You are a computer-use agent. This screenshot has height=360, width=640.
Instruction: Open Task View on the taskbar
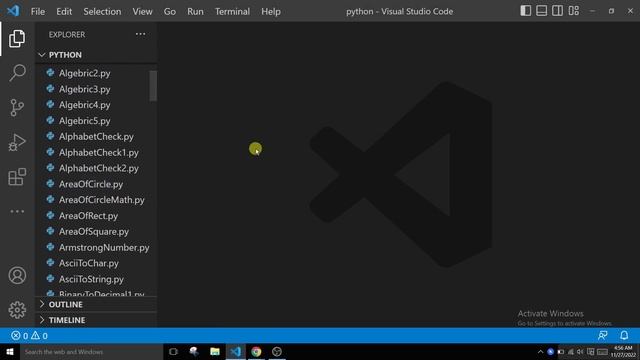173,352
